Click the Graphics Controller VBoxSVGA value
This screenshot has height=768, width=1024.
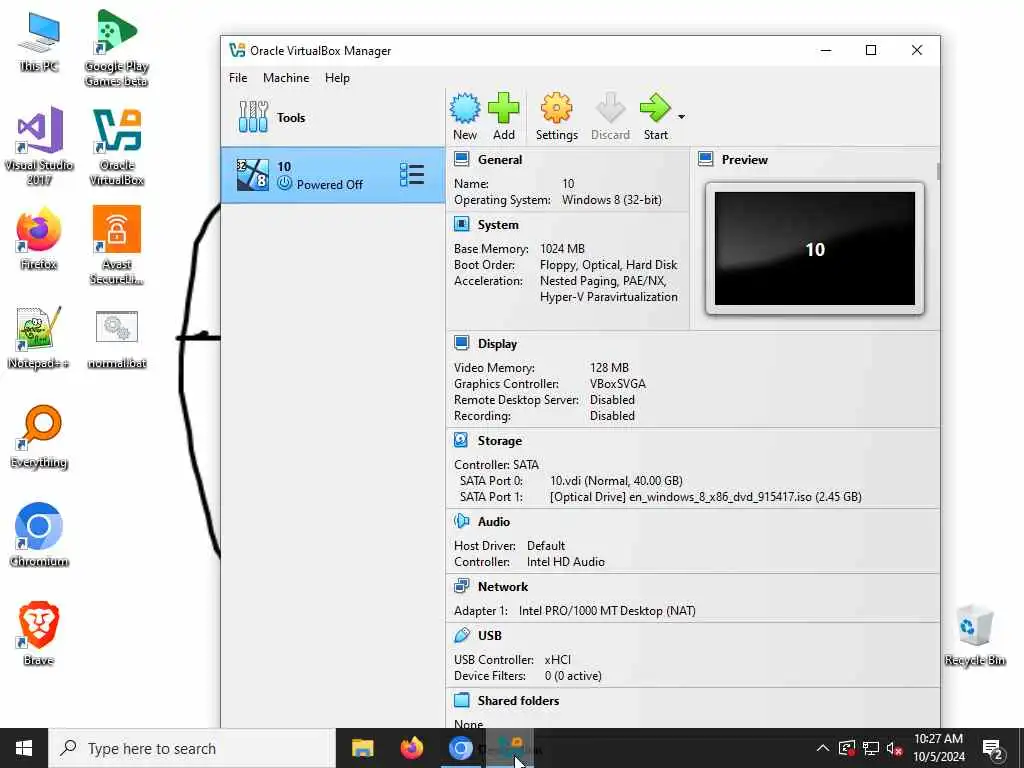click(618, 384)
